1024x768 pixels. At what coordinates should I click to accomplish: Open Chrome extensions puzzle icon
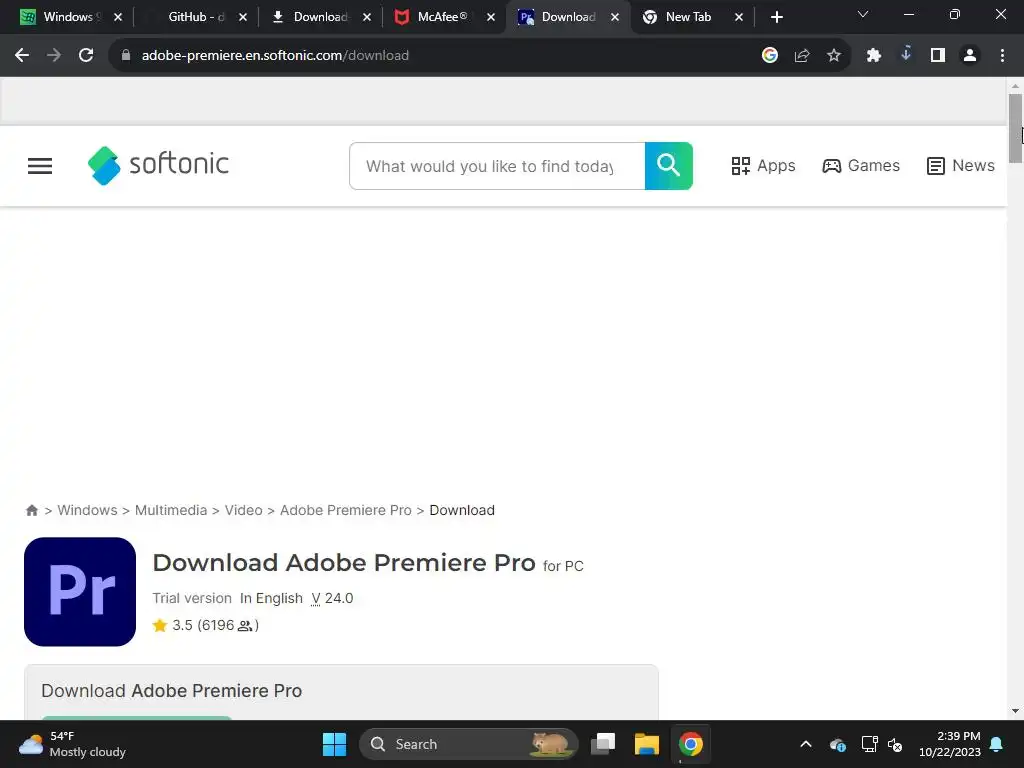(x=874, y=56)
